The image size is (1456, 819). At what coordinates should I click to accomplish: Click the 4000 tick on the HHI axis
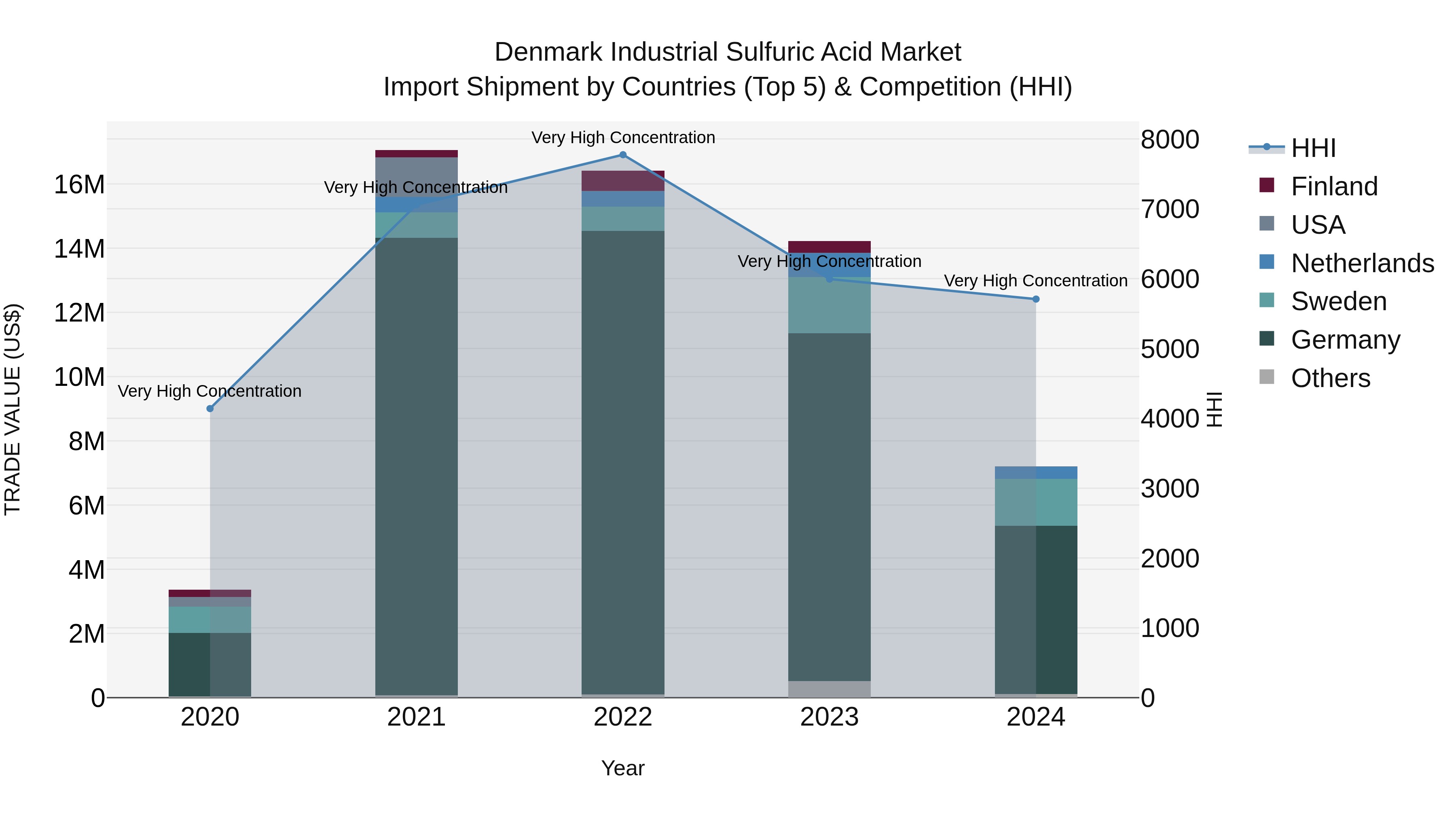click(x=1170, y=418)
